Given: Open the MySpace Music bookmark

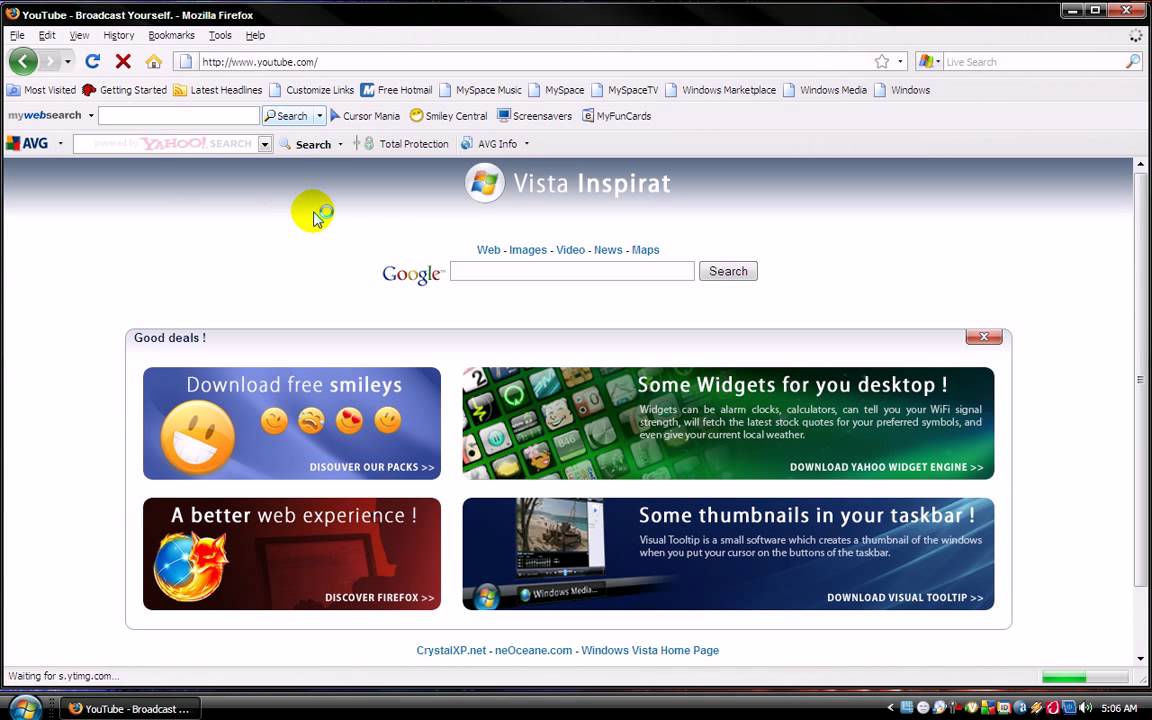Looking at the screenshot, I should coord(480,90).
